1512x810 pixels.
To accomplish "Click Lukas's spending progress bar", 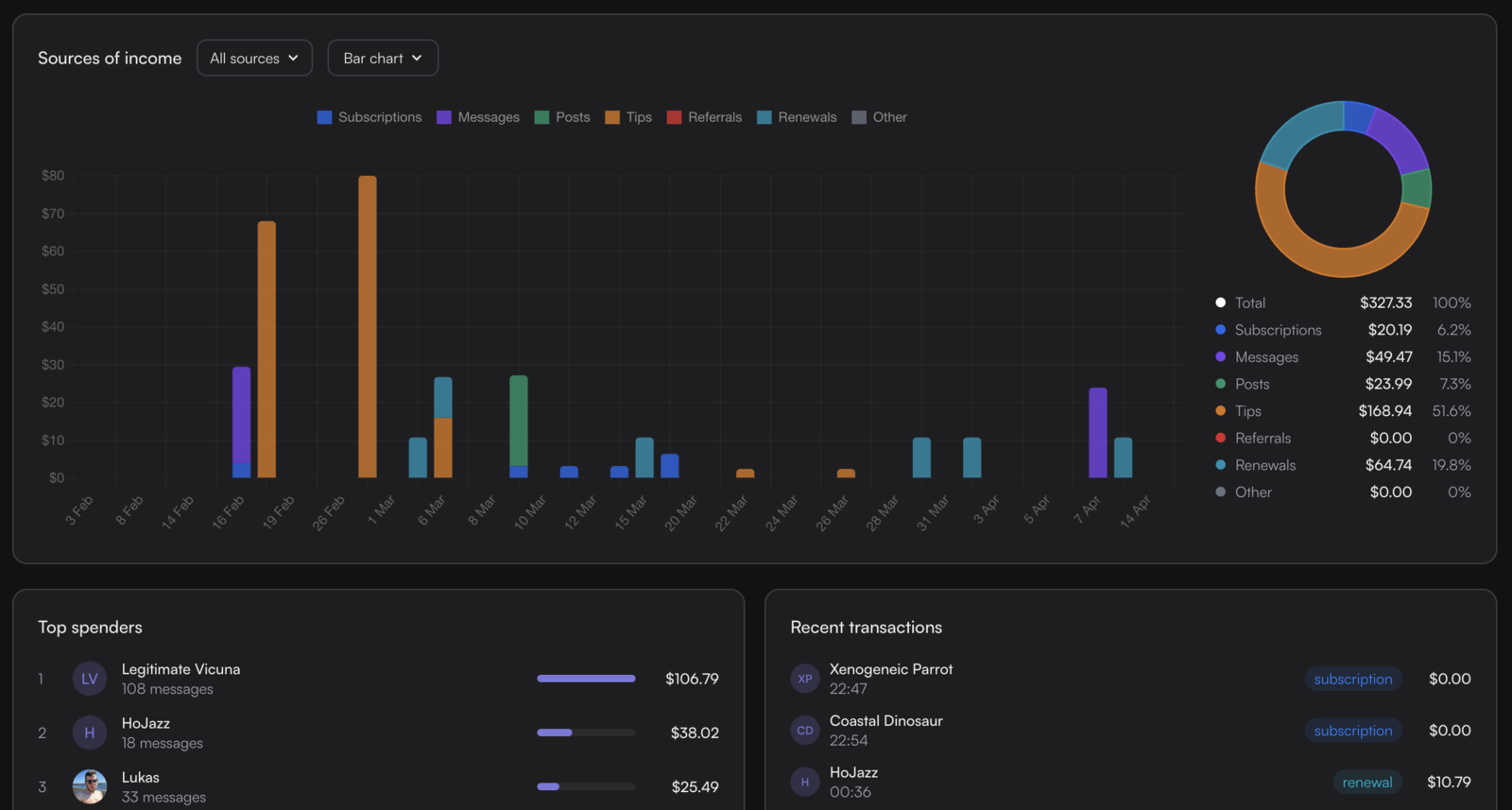I will tap(586, 786).
